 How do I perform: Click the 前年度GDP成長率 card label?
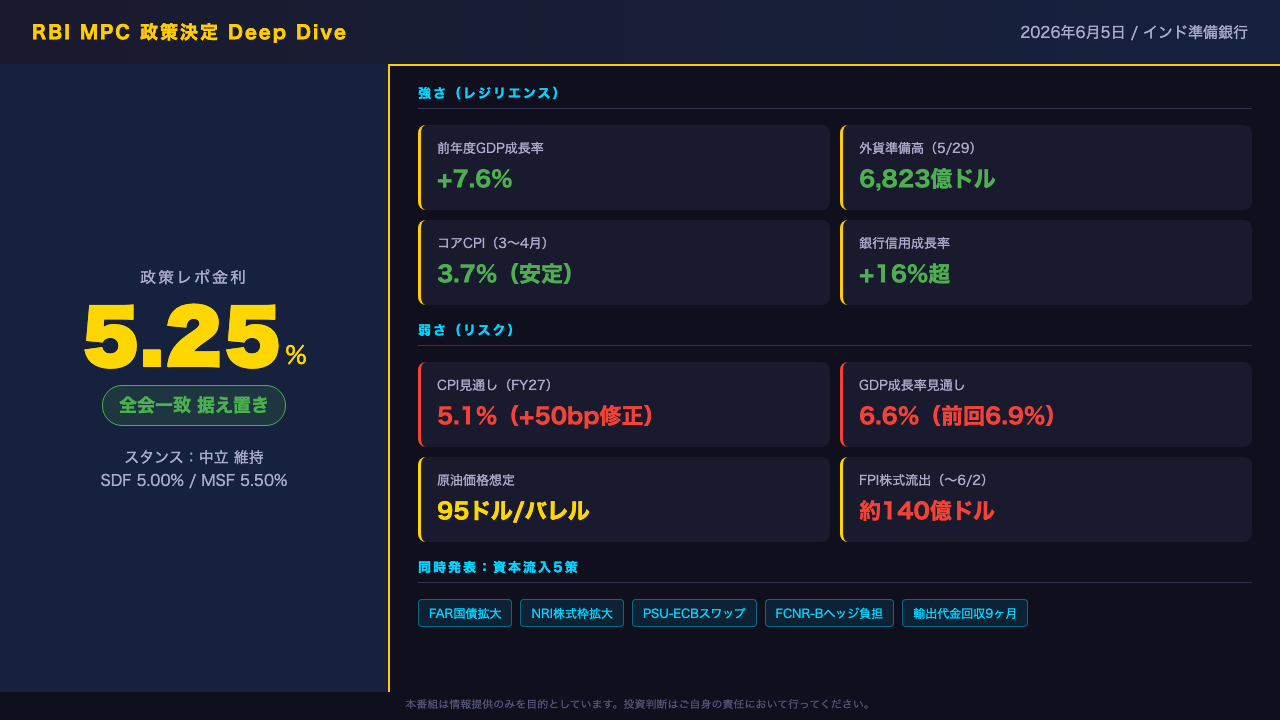(490, 148)
